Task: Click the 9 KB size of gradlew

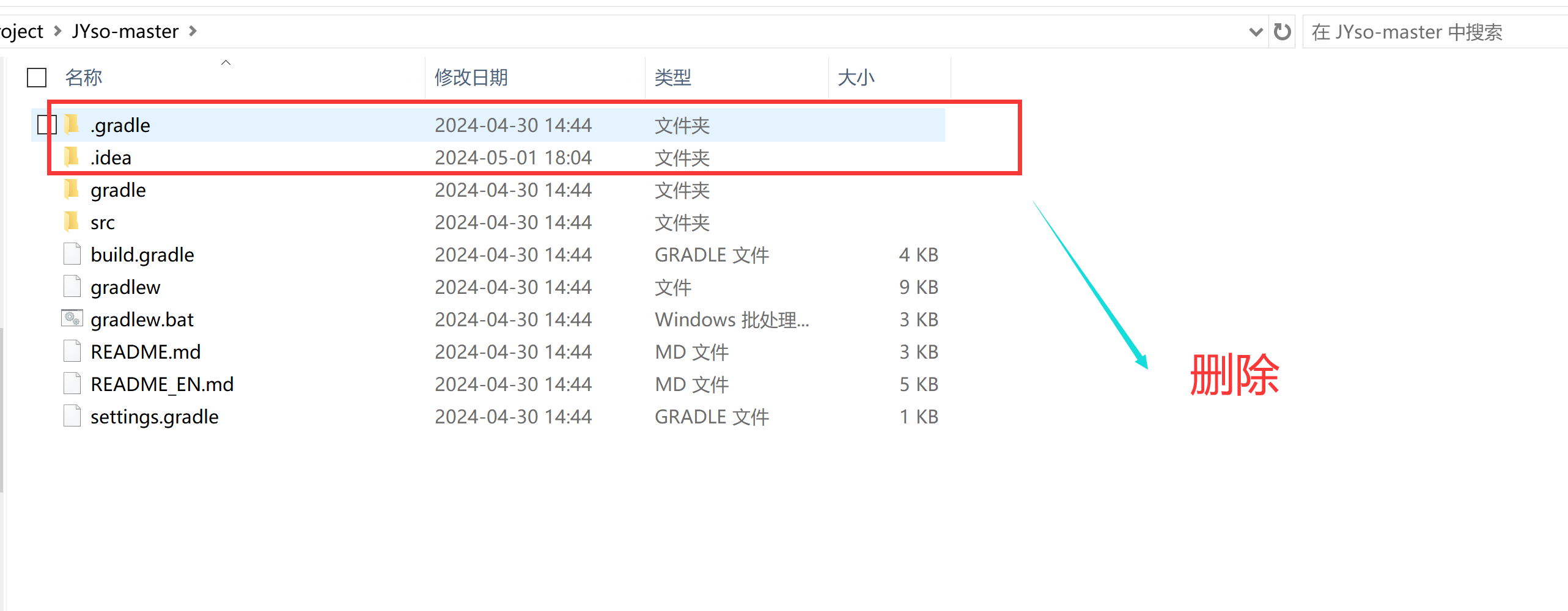Action: 918,287
